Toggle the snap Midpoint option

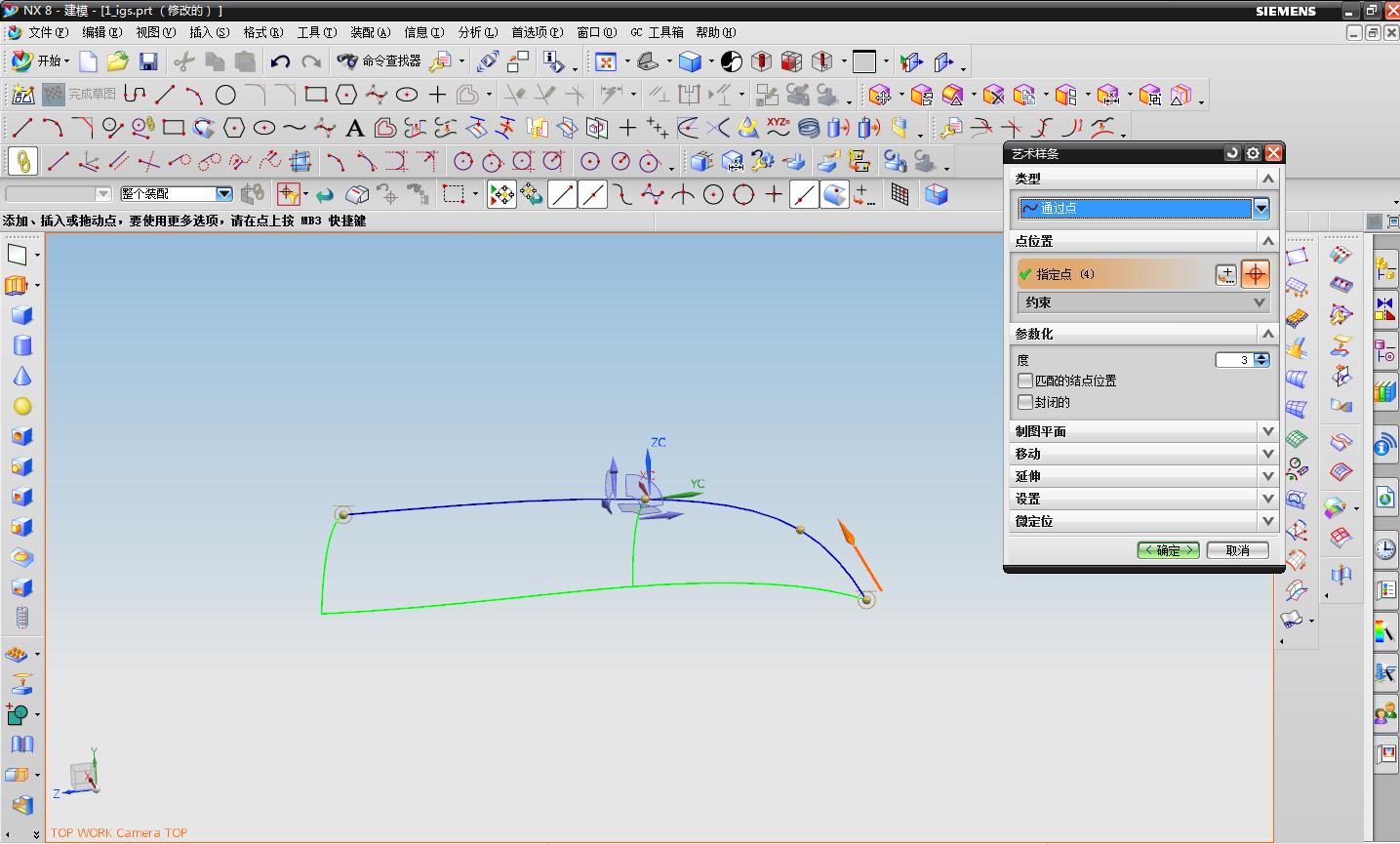[592, 195]
